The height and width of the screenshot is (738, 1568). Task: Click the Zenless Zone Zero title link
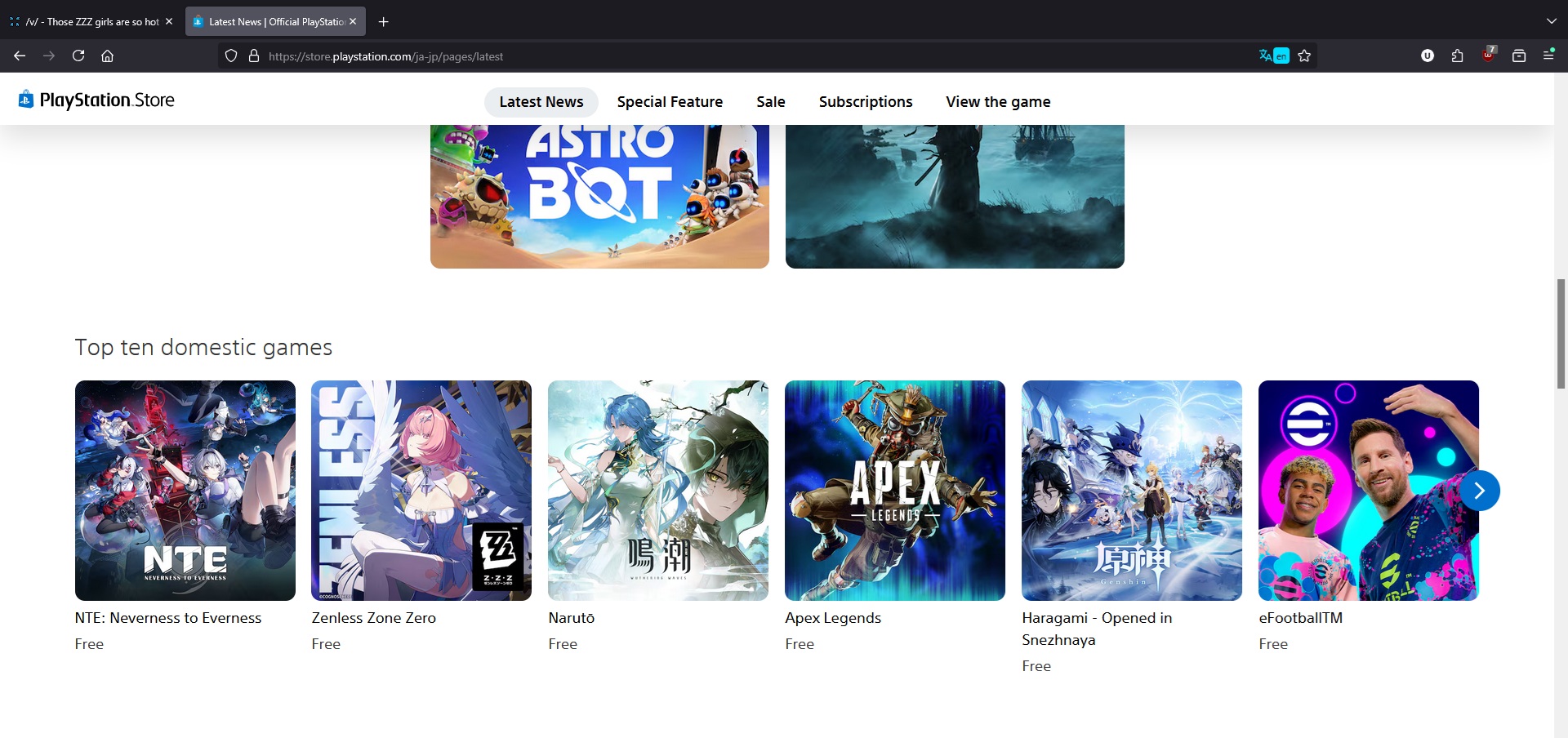point(374,618)
